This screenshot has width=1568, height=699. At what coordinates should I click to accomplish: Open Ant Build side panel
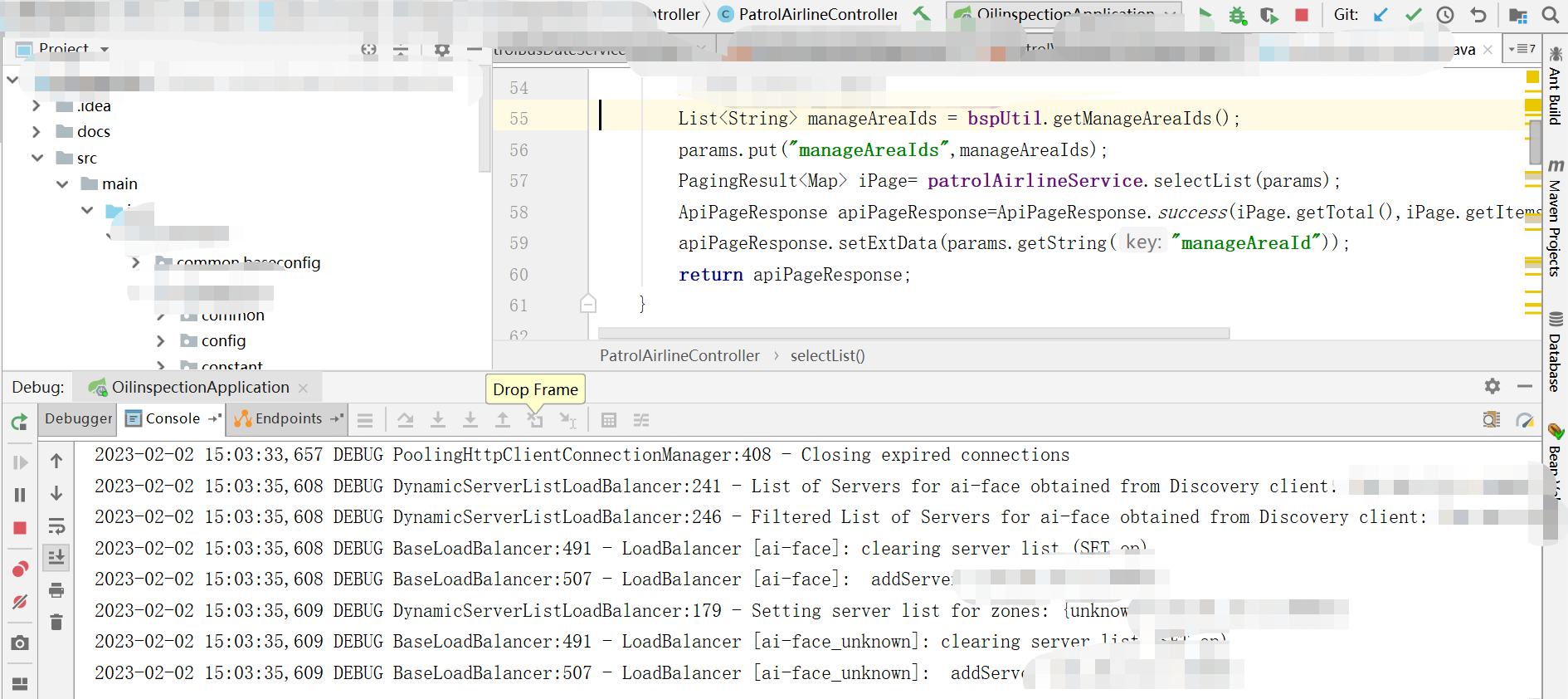click(1555, 86)
